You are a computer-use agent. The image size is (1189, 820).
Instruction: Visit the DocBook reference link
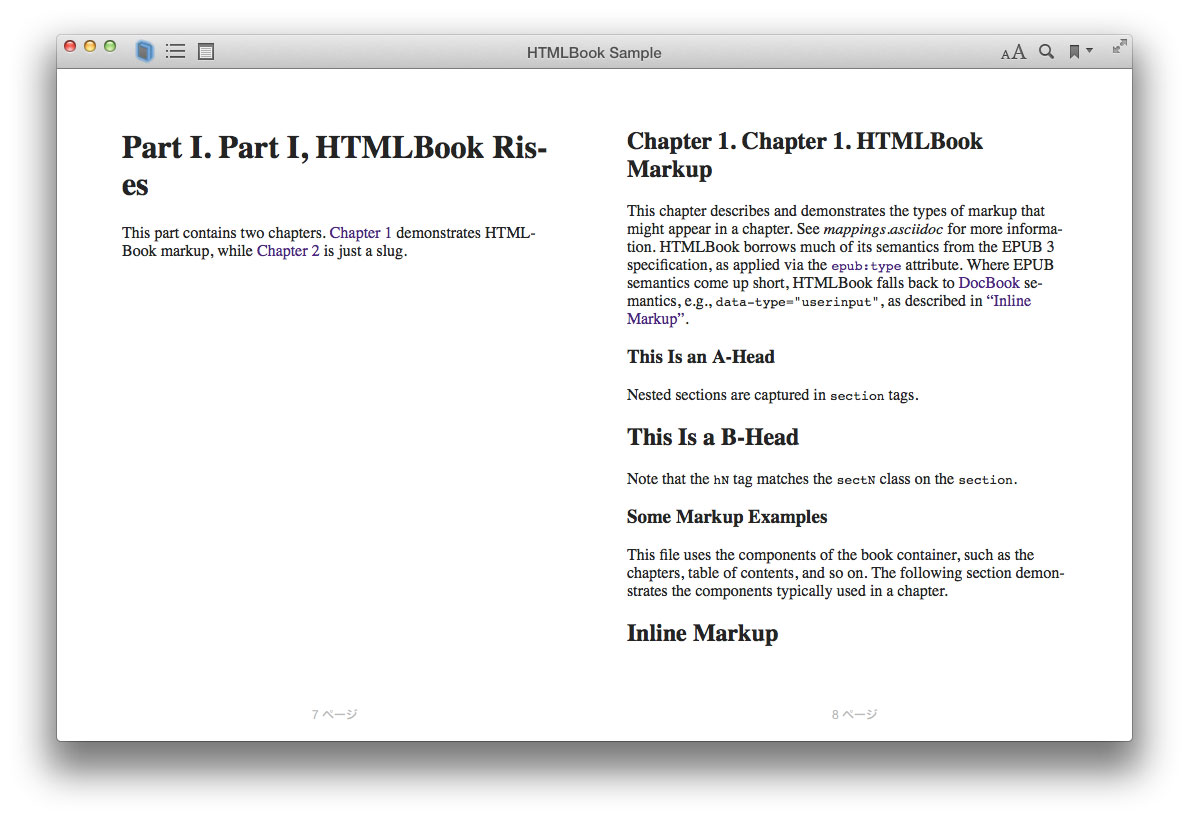[988, 282]
